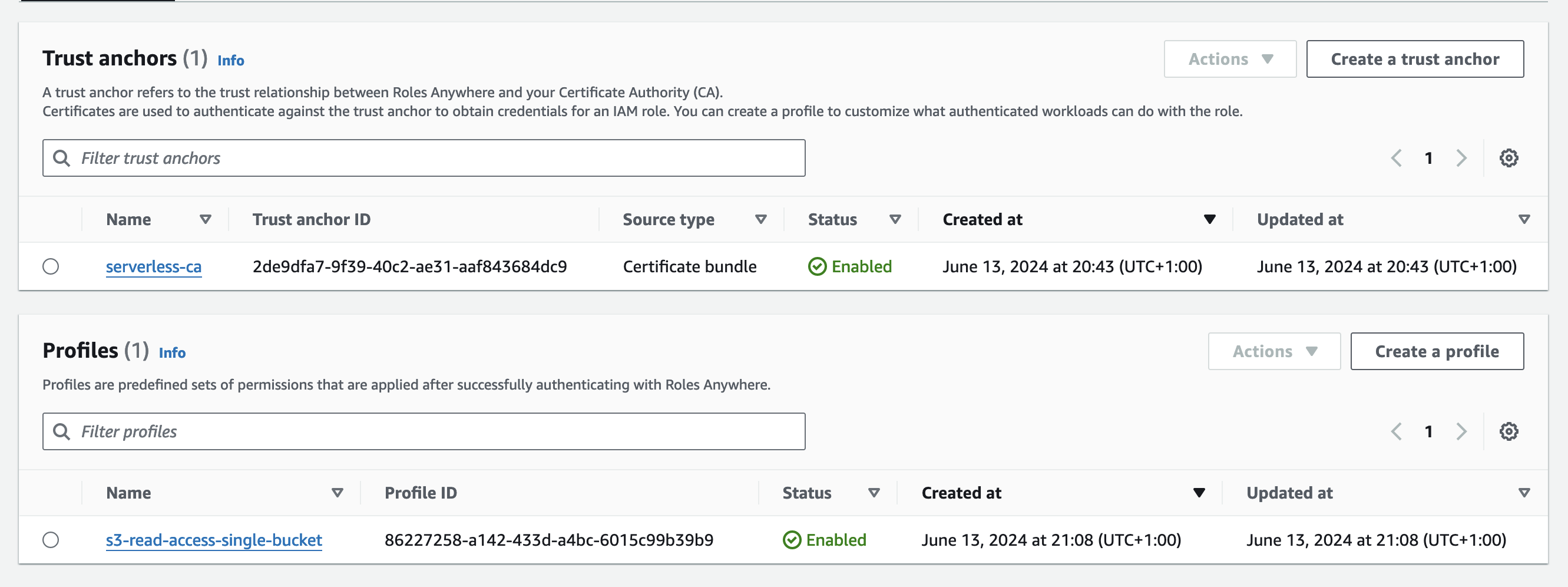This screenshot has height=587, width=1568.
Task: Click serverless-ca Created at date cell
Action: [x=1072, y=267]
